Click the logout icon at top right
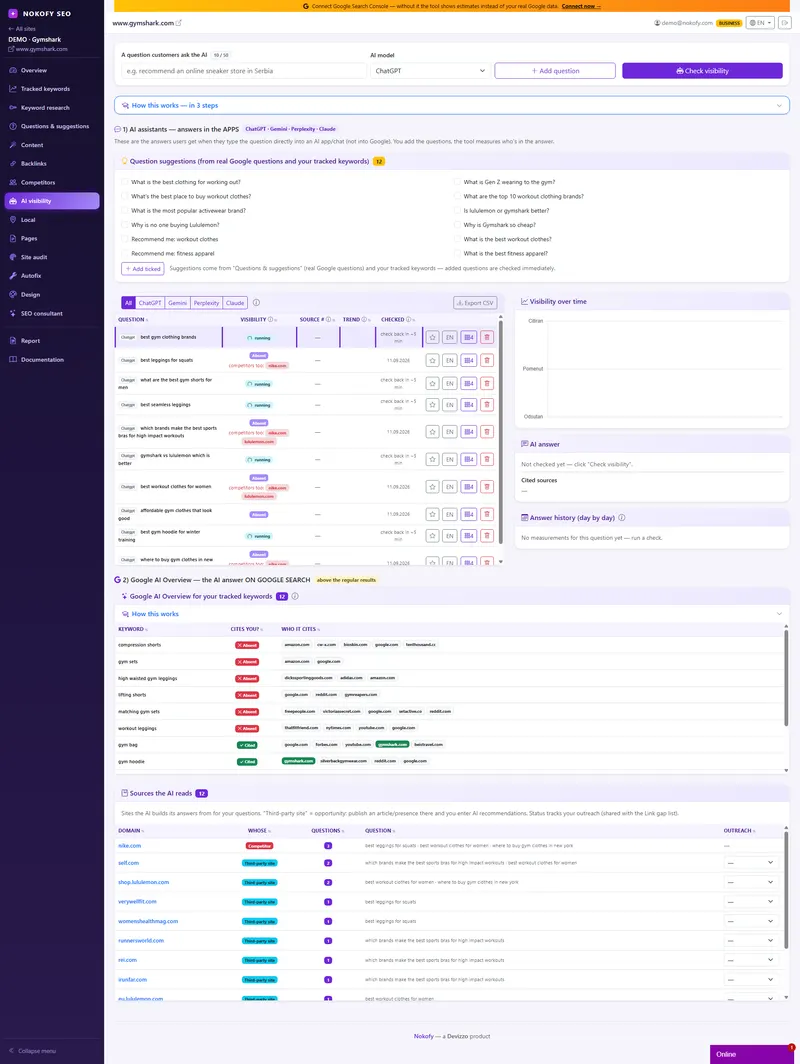This screenshot has height=1064, width=800. point(784,23)
